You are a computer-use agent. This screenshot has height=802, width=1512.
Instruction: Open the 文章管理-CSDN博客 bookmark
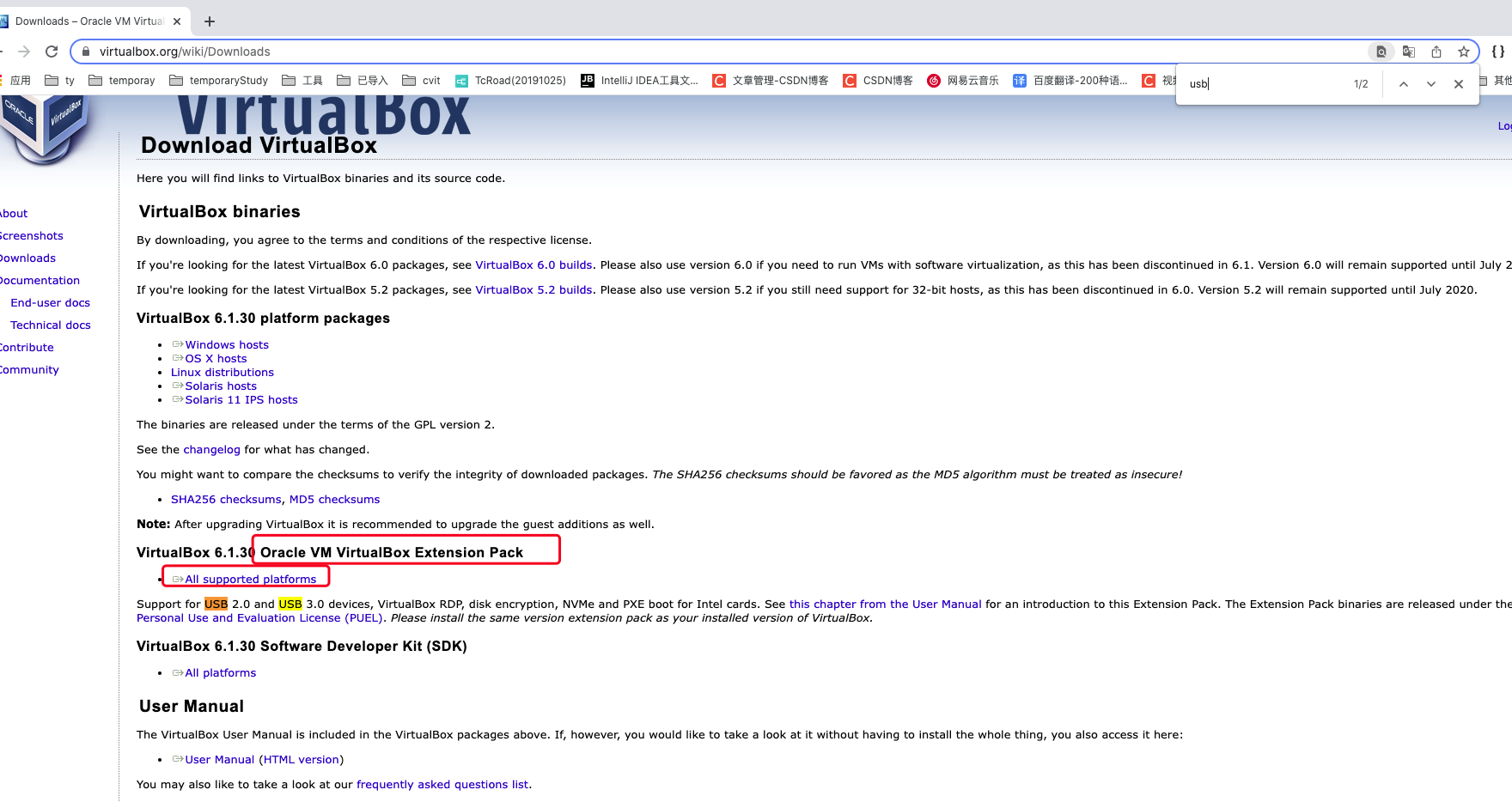point(771,81)
